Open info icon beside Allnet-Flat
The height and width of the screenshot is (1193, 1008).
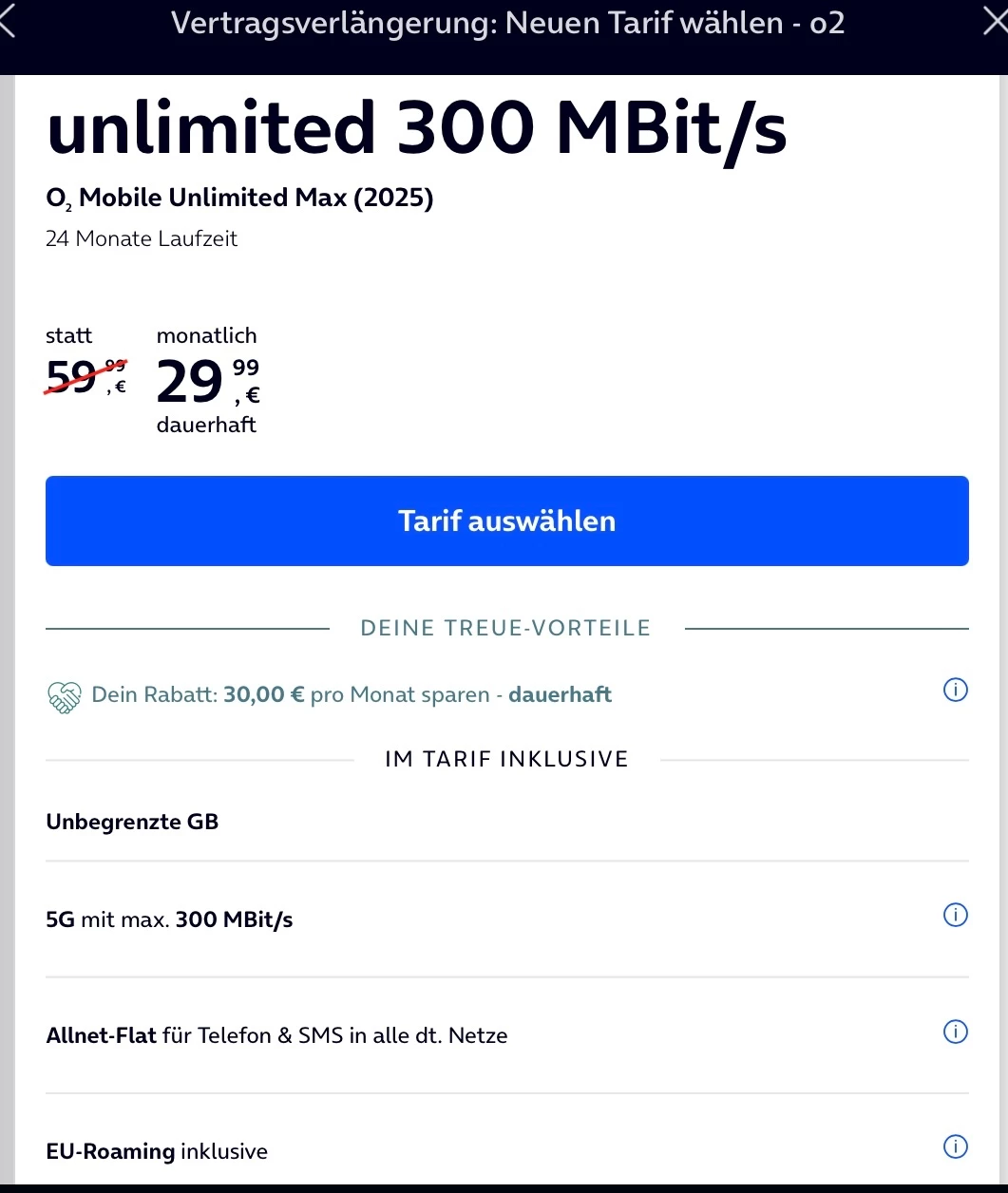[955, 1032]
